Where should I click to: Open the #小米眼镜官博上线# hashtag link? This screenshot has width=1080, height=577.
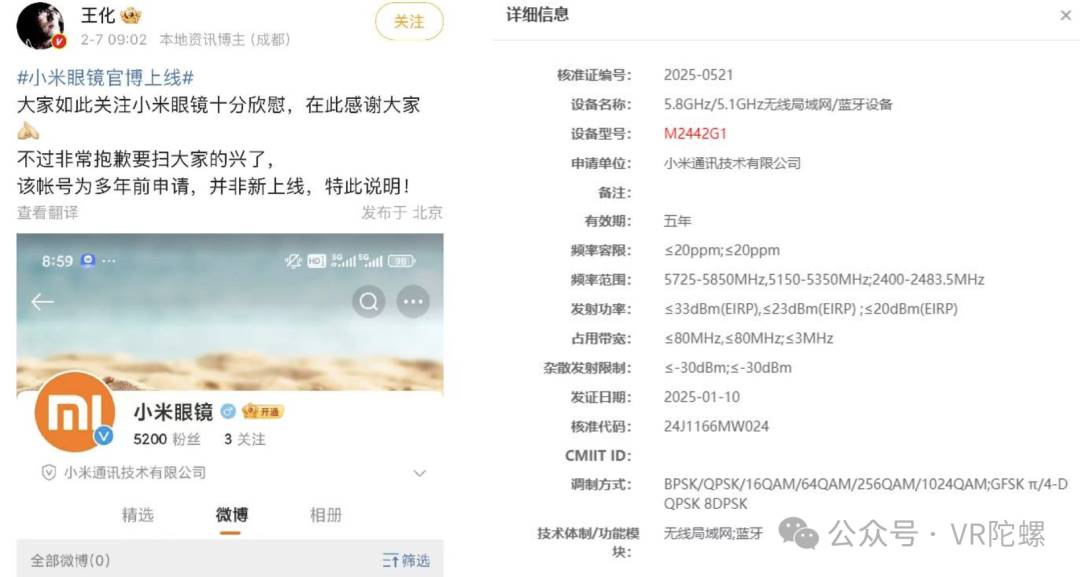105,77
